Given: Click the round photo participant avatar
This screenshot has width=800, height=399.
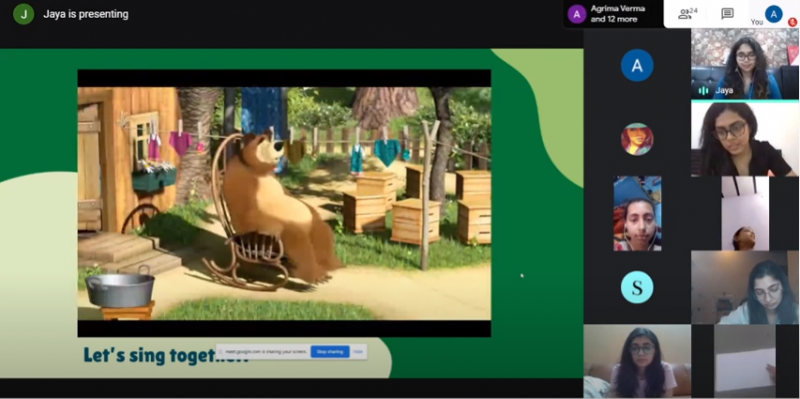Looking at the screenshot, I should 637,139.
